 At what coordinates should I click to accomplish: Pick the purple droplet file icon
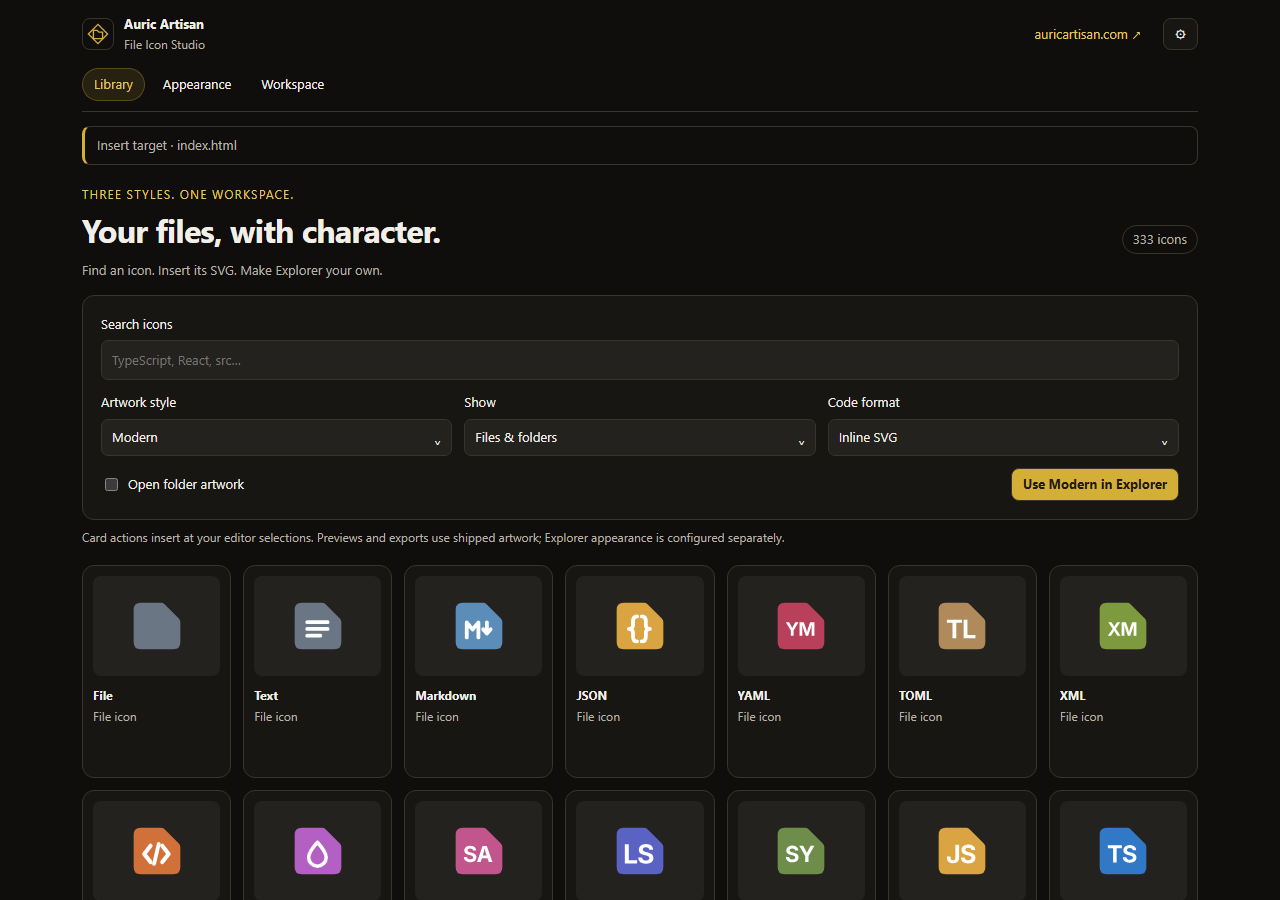pos(318,851)
